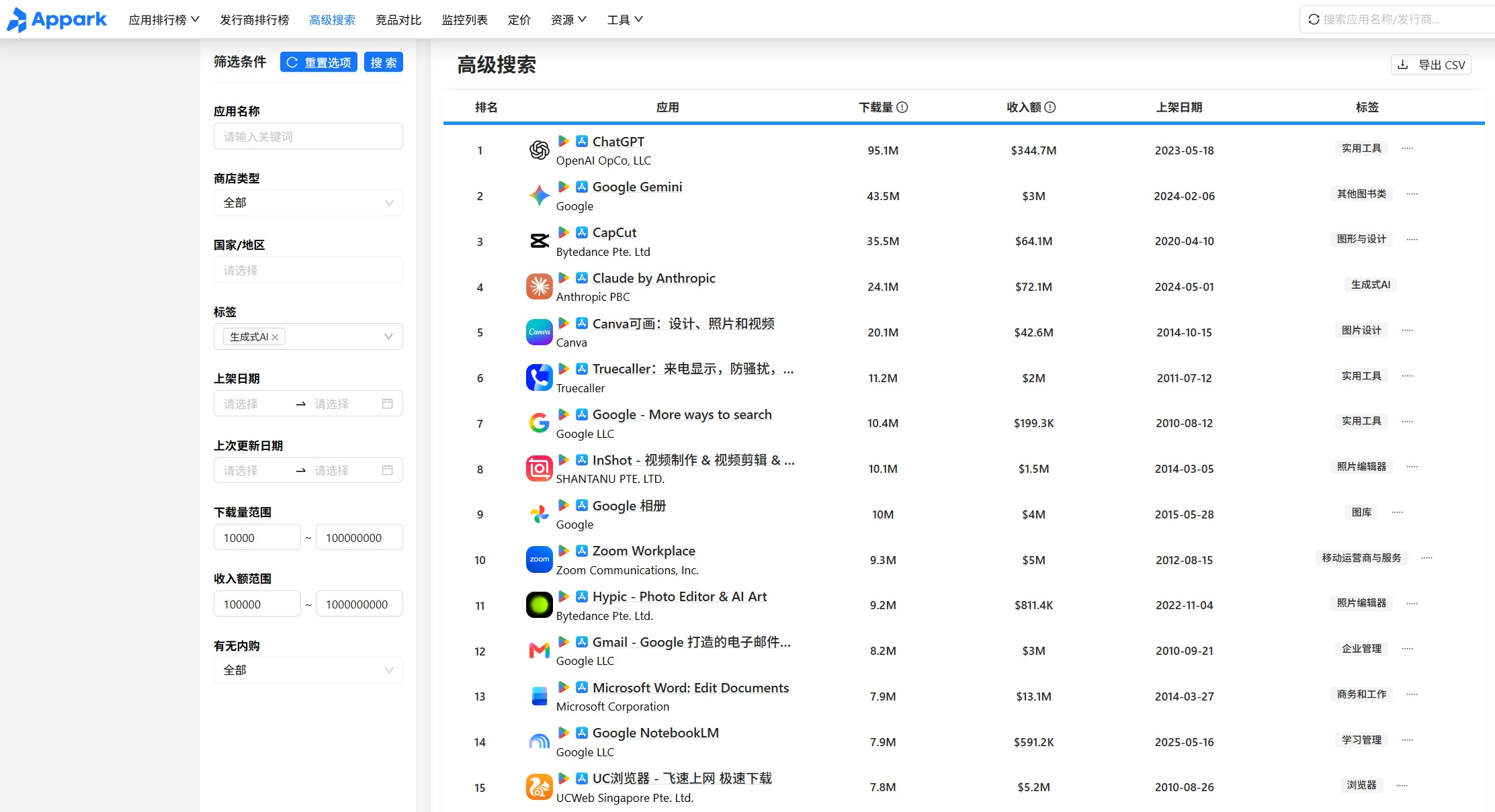The width and height of the screenshot is (1495, 812).
Task: Select the 上次更新日期 end date
Action: pos(344,470)
